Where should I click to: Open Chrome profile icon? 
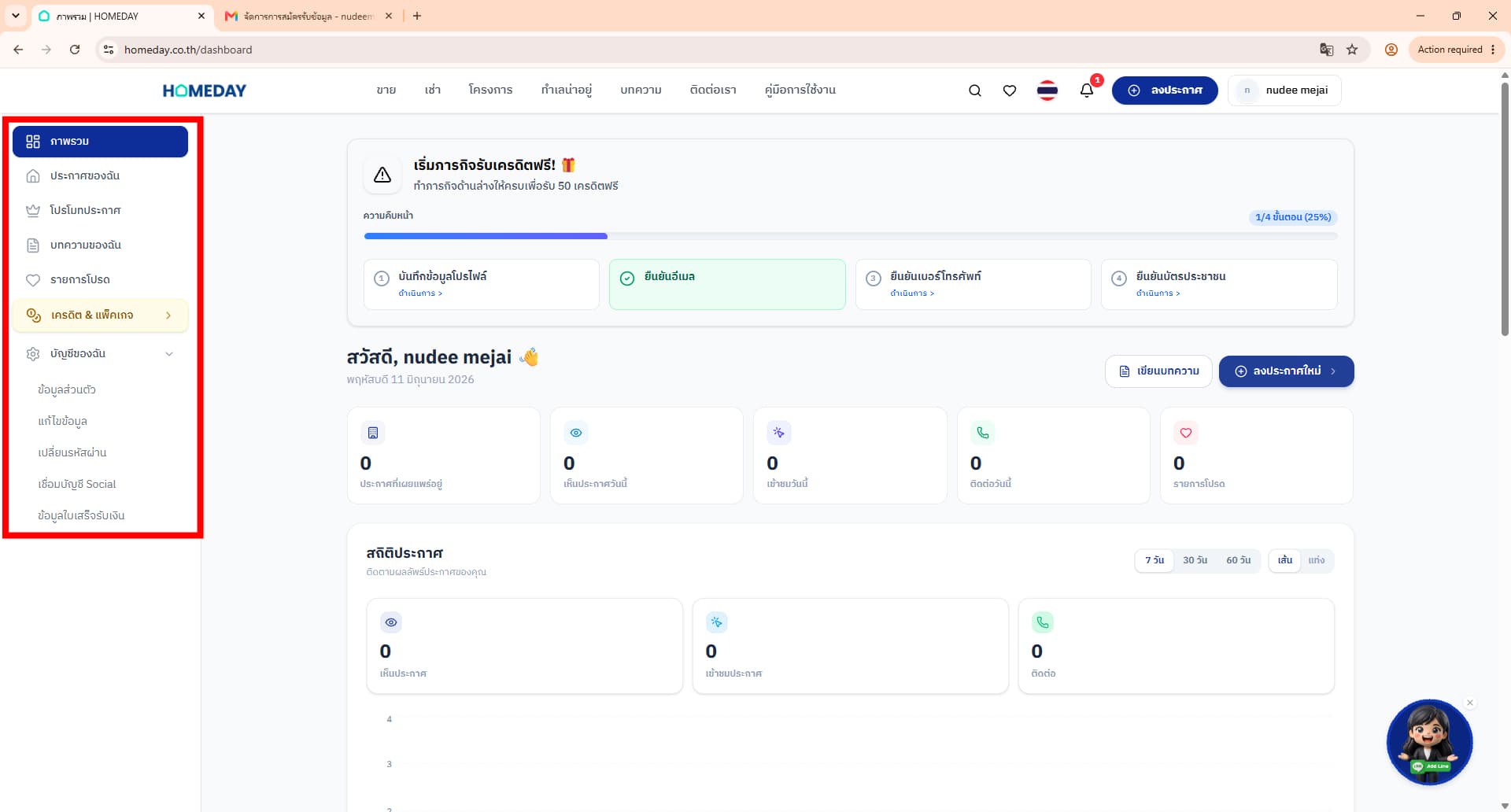1391,50
